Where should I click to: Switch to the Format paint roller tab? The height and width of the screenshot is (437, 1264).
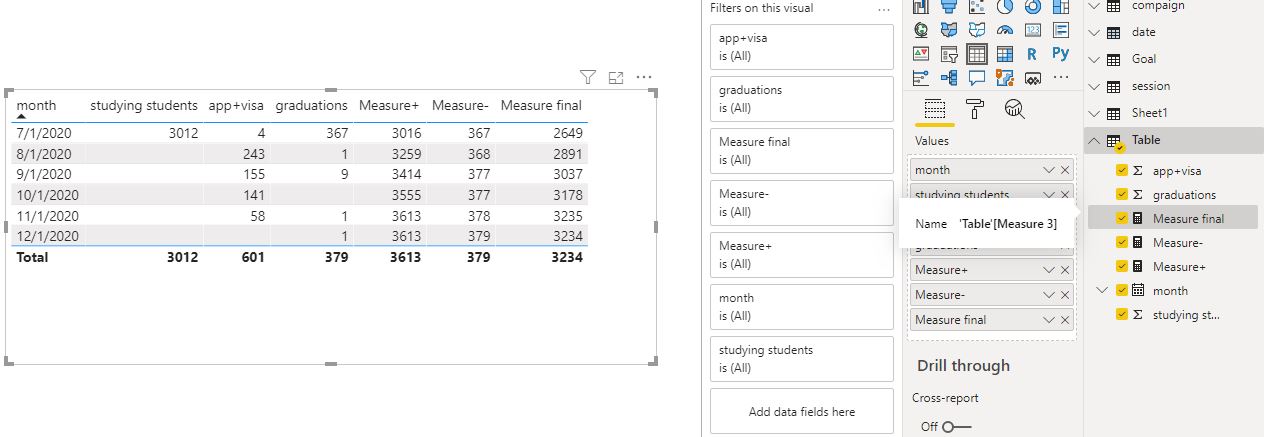point(974,109)
